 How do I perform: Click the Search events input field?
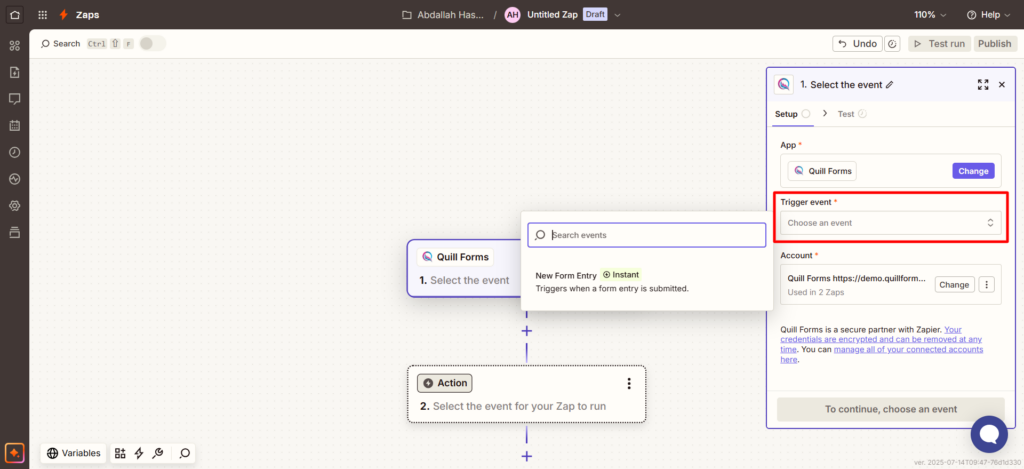tap(647, 235)
